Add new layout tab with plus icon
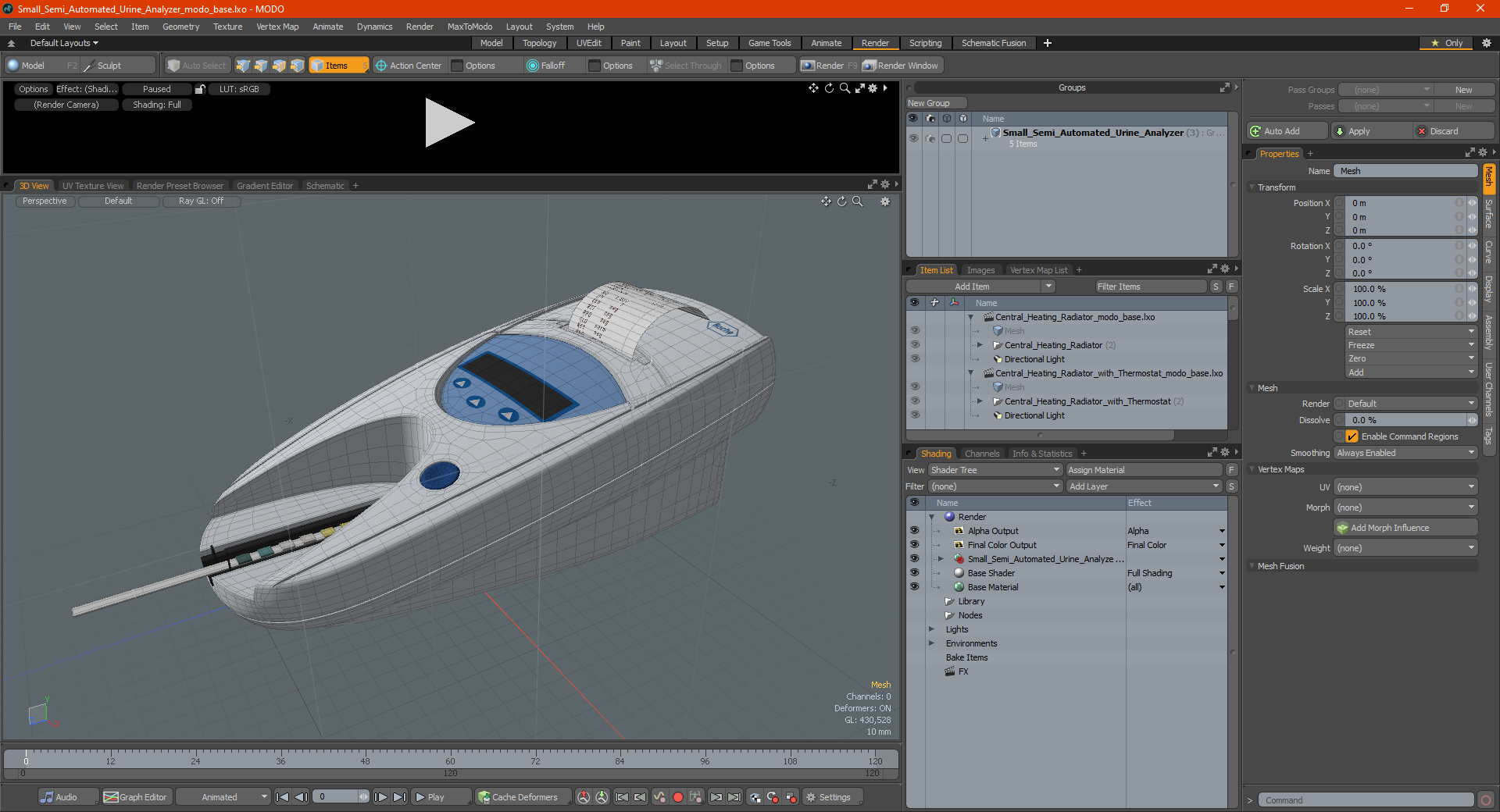This screenshot has width=1500, height=812. [1048, 43]
